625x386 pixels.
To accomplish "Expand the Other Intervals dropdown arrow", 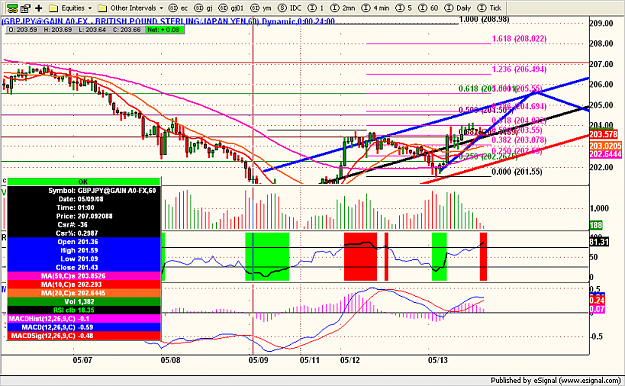I will click(161, 8).
